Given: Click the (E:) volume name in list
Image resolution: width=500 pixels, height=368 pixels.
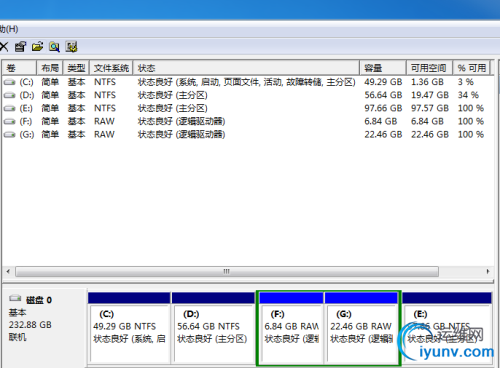Looking at the screenshot, I should click(x=26, y=108).
